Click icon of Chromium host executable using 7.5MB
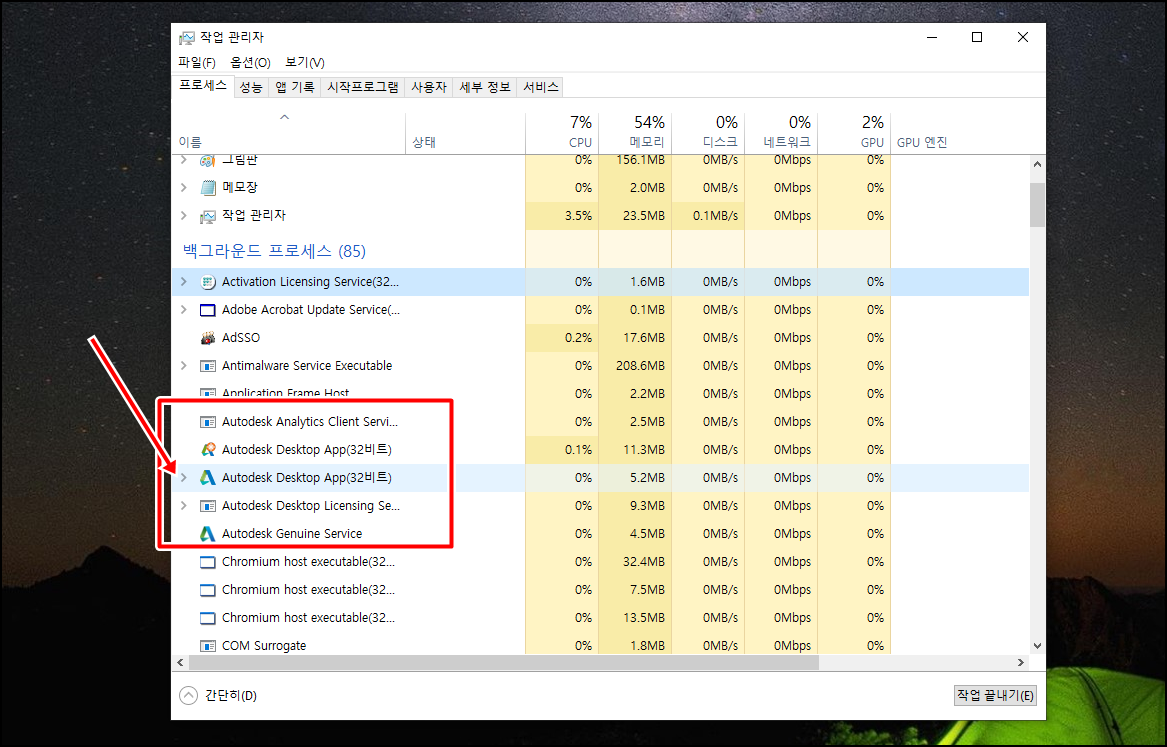 point(208,590)
